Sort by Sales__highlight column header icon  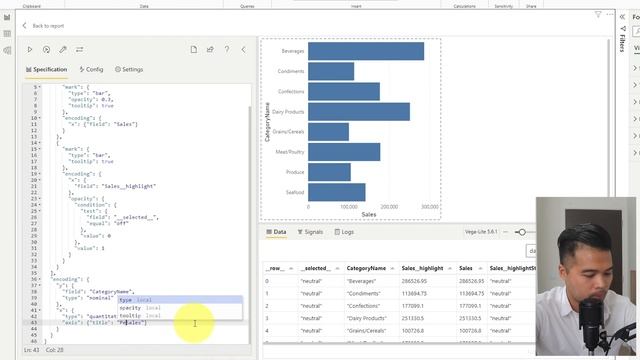coord(450,269)
